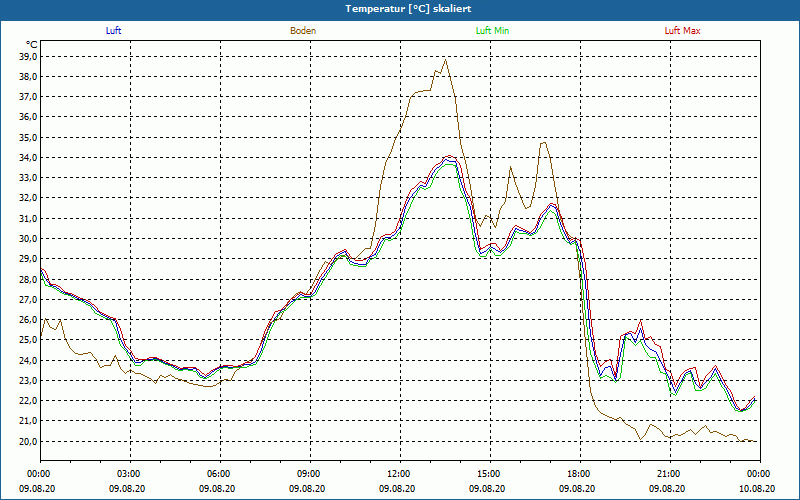This screenshot has height=500, width=800.
Task: Click the 15:00 time axis label
Action: point(488,474)
